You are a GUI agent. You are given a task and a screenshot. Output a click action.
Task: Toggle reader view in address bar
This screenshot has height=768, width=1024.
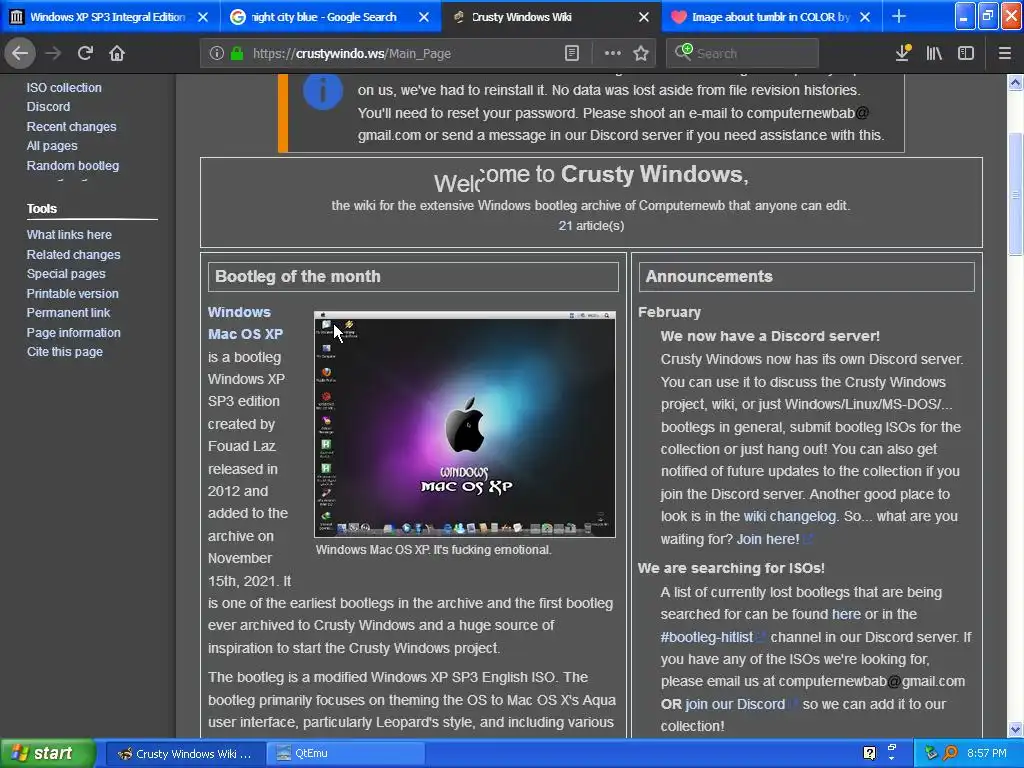pyautogui.click(x=571, y=53)
